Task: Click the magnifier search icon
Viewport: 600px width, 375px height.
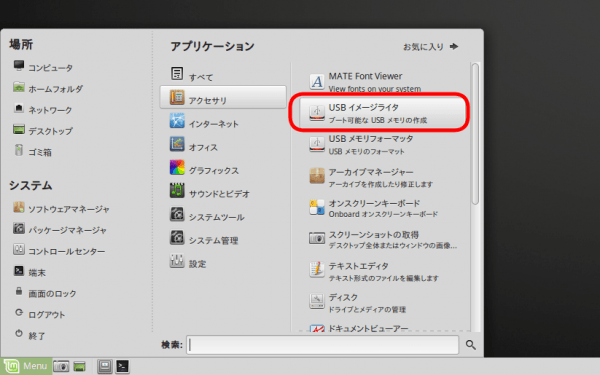Action: (471, 345)
